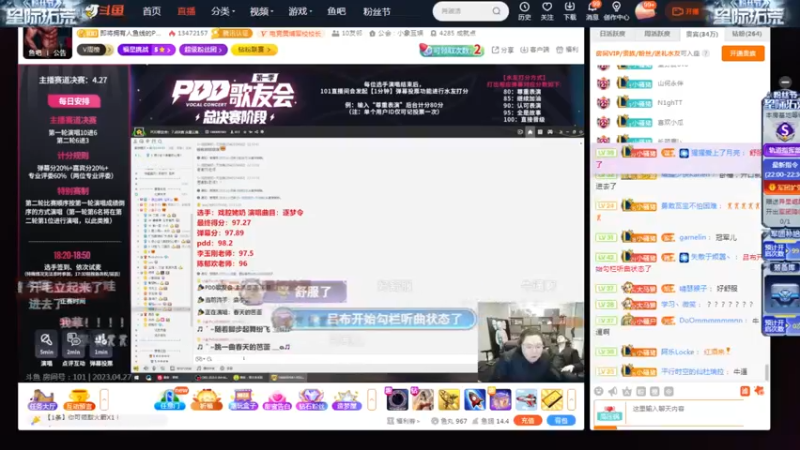Open the 甜蜜告白 heart icon
Viewport: 800px width, 450px height.
point(277,399)
